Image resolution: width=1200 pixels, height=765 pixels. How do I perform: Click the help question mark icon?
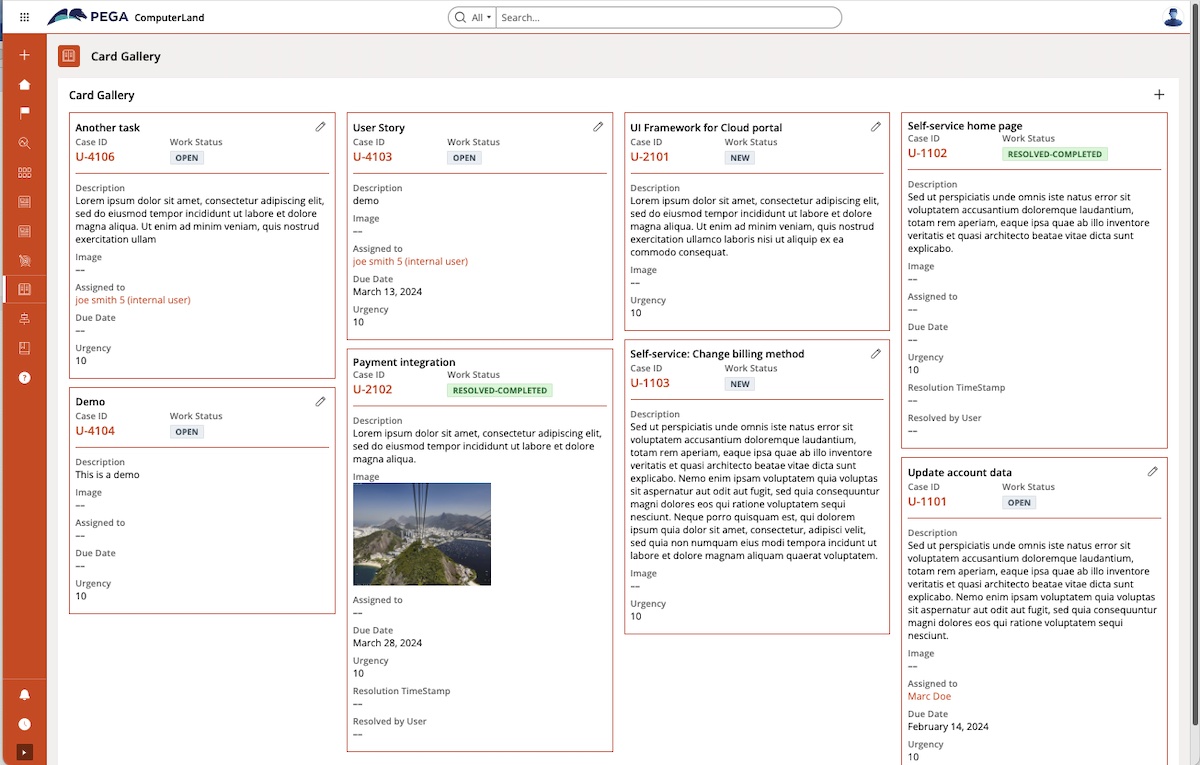[x=24, y=377]
